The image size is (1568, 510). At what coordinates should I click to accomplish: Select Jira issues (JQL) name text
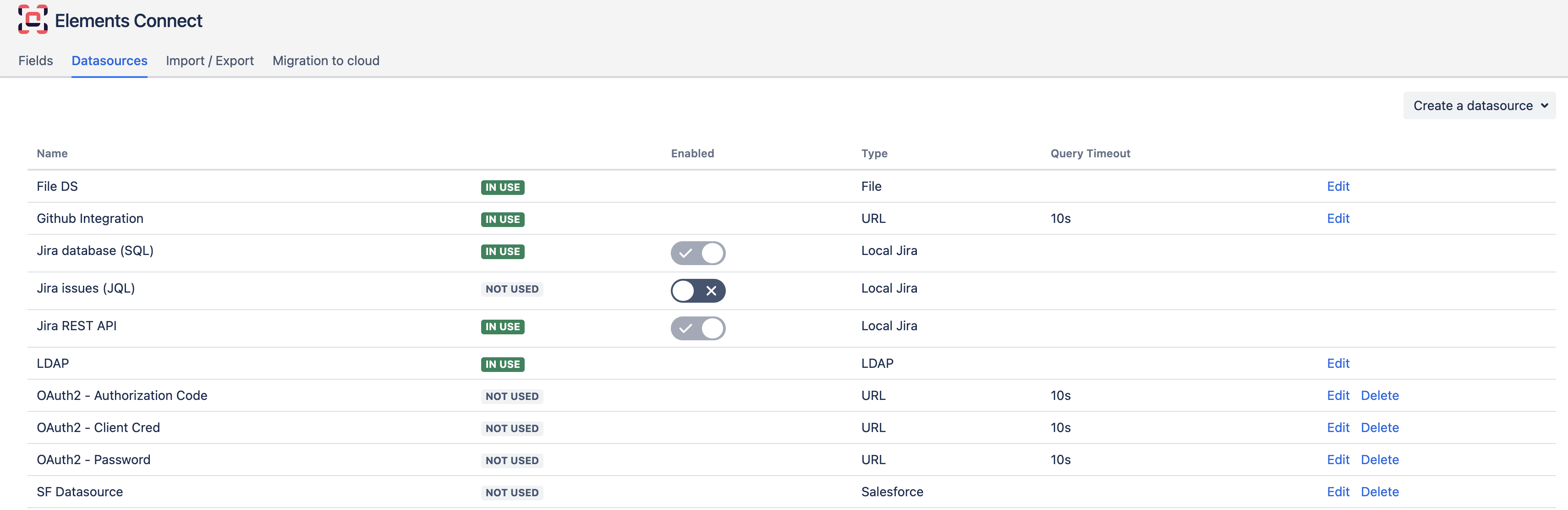click(86, 289)
